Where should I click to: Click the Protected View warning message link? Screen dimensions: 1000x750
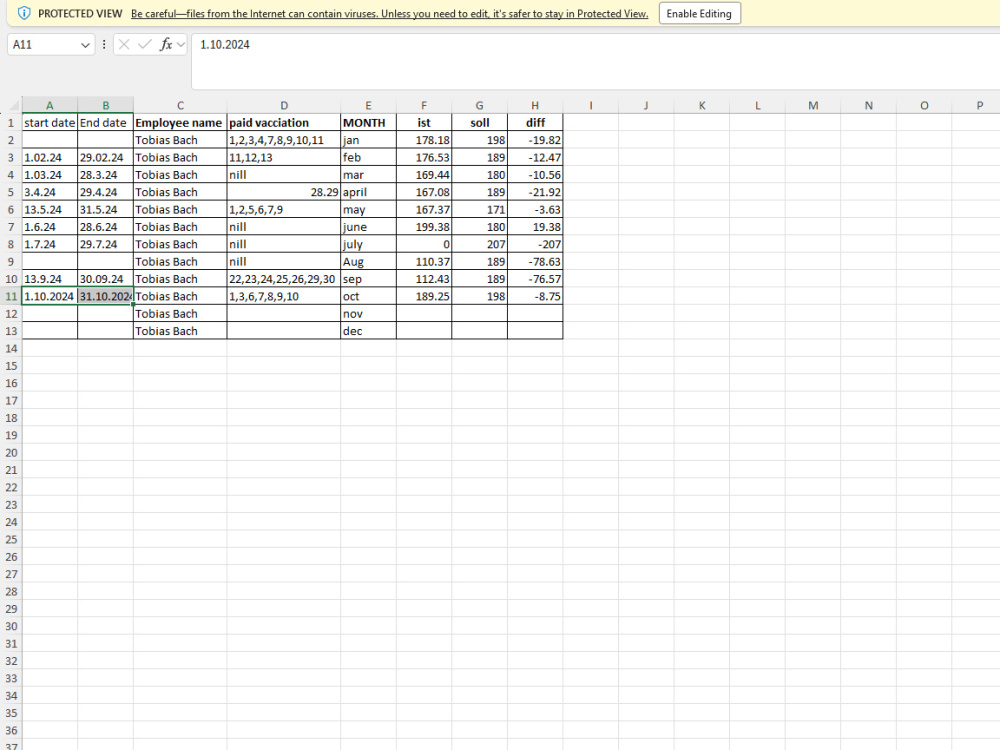[389, 13]
